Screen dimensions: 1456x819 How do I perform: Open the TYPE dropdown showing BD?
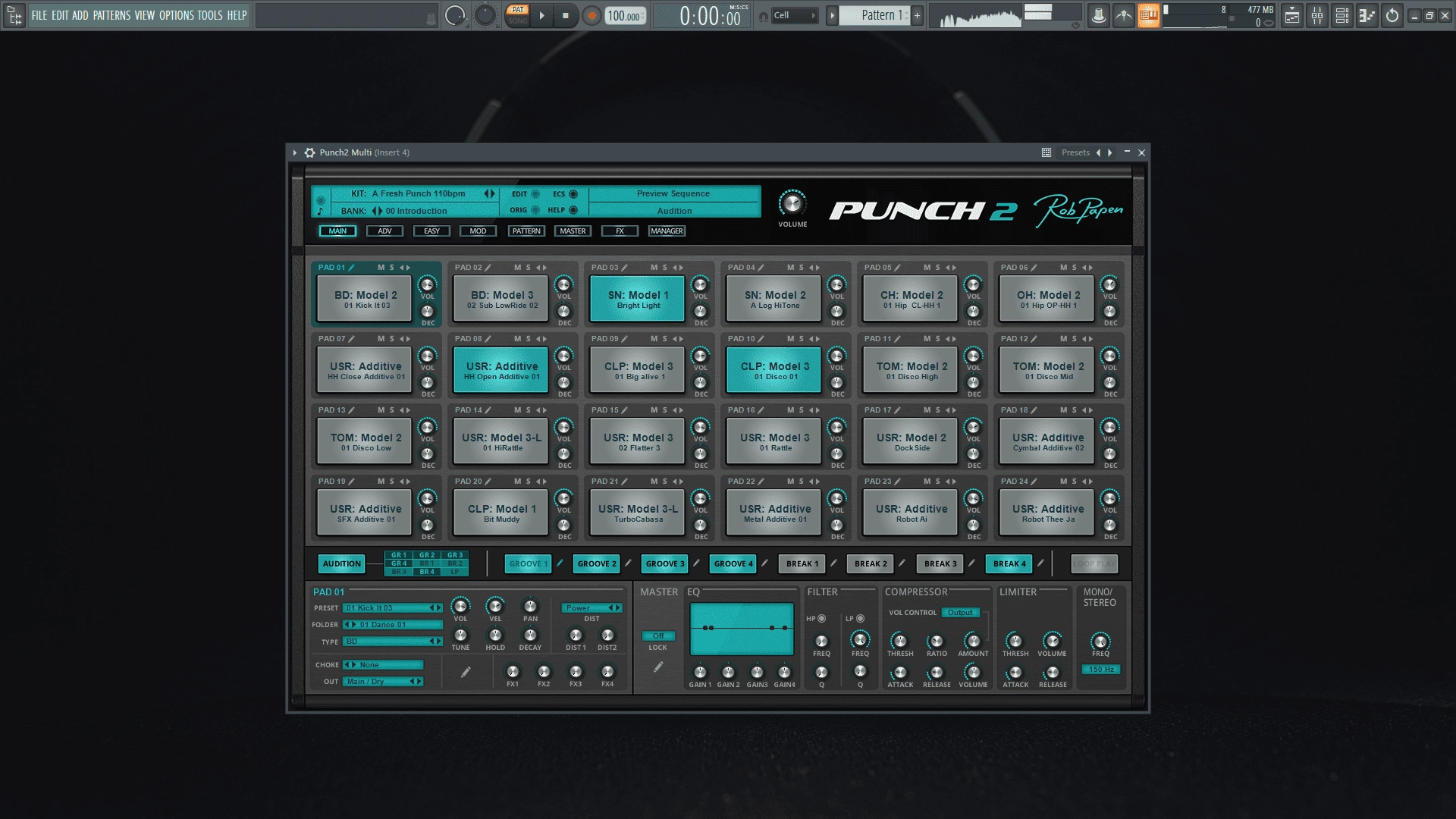click(x=393, y=642)
